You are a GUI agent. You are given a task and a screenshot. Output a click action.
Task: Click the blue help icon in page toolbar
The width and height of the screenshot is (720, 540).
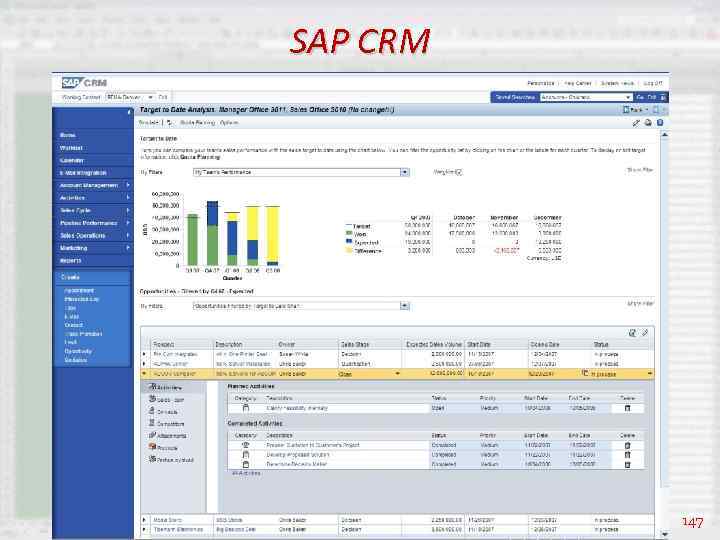tap(660, 123)
